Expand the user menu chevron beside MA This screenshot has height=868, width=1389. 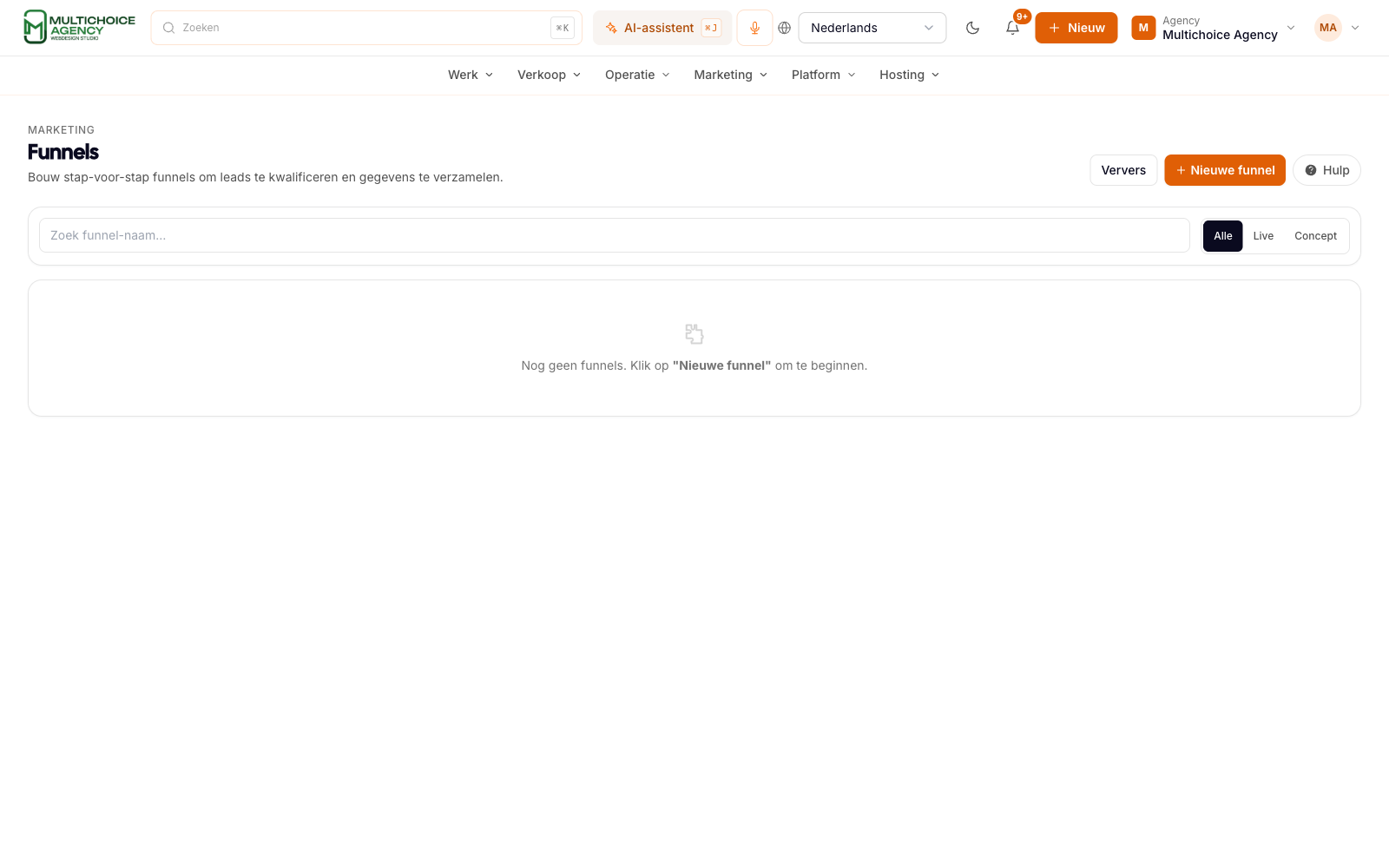(x=1355, y=28)
